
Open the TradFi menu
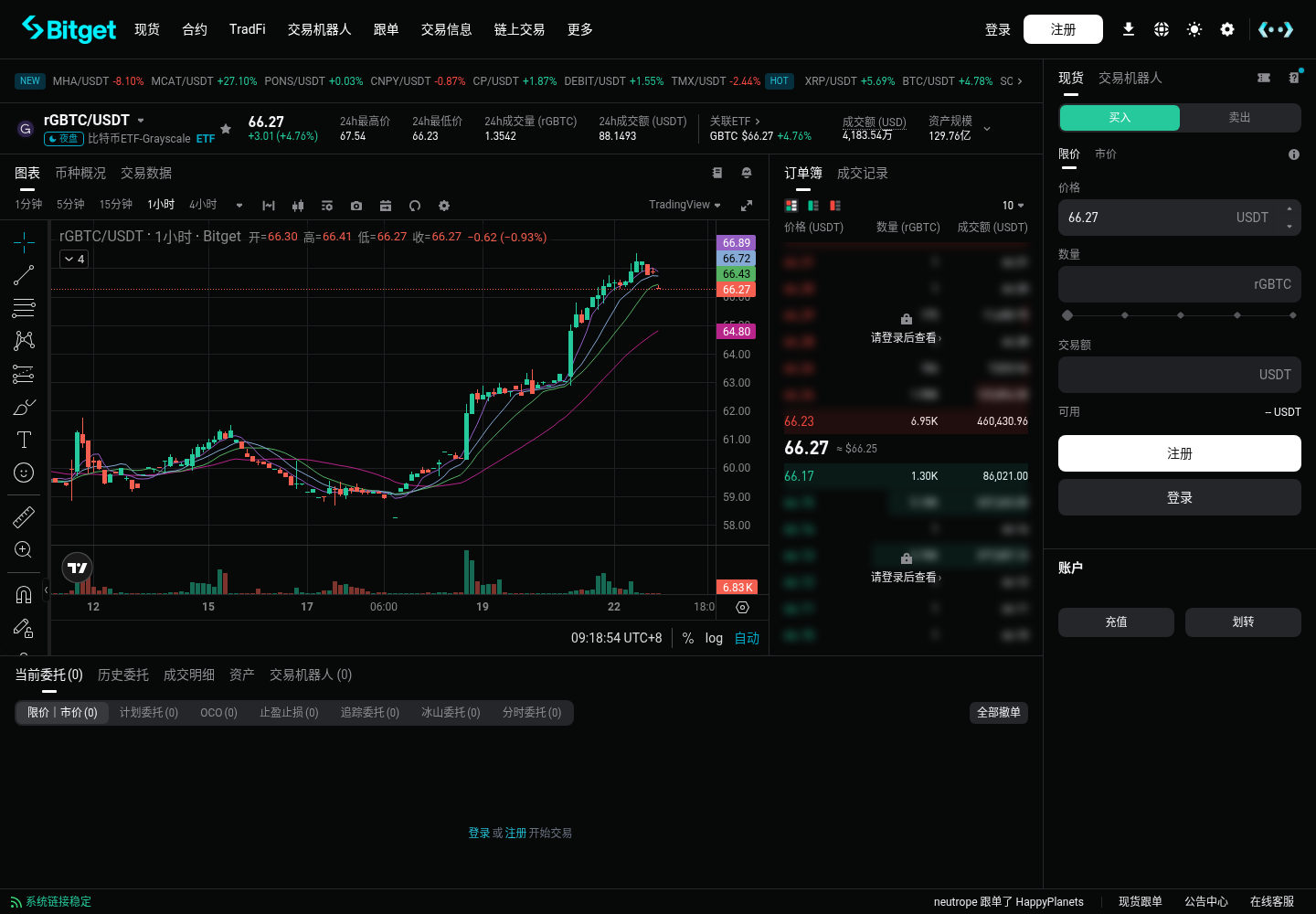247,29
